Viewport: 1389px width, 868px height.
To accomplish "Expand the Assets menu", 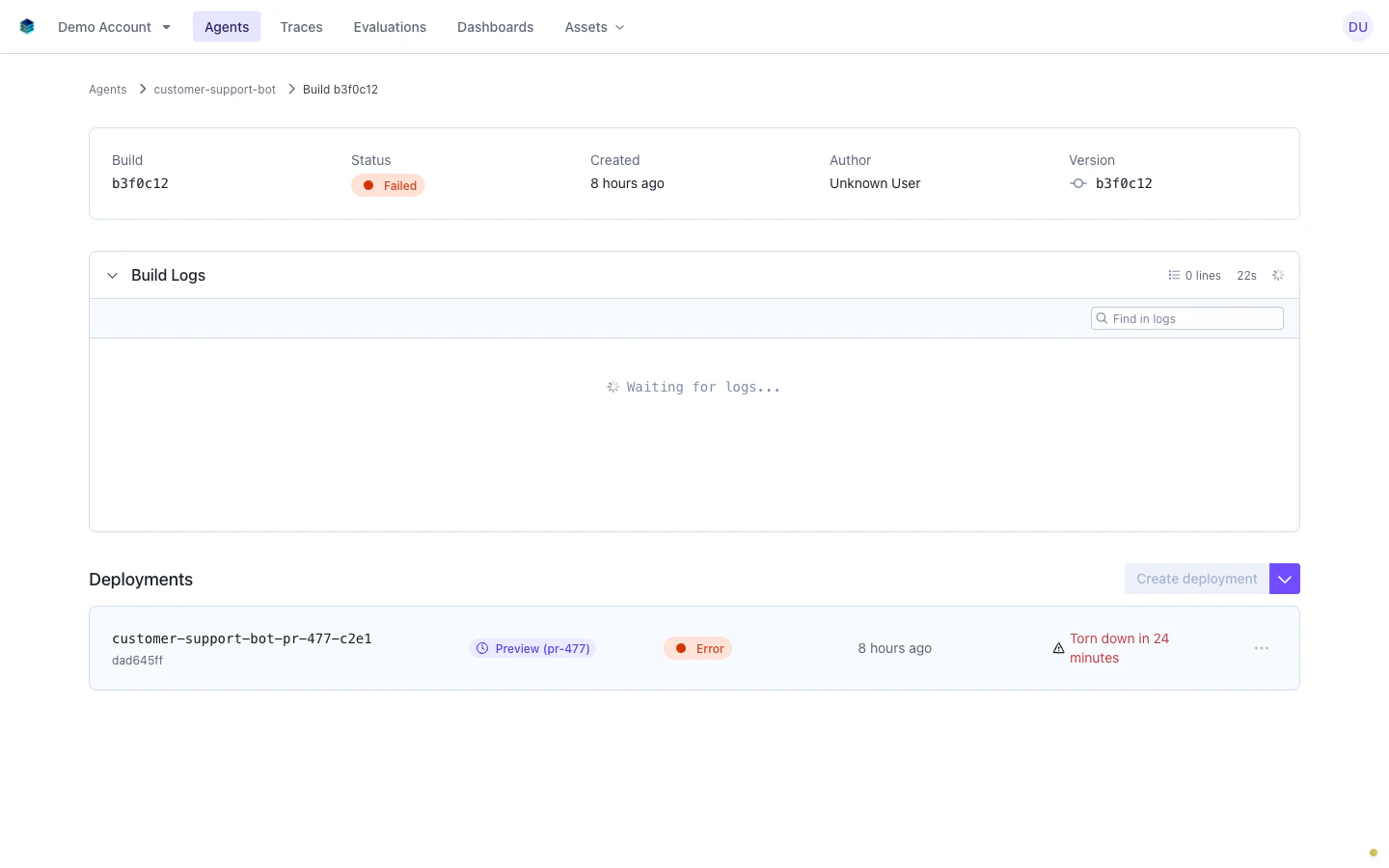I will 594,27.
